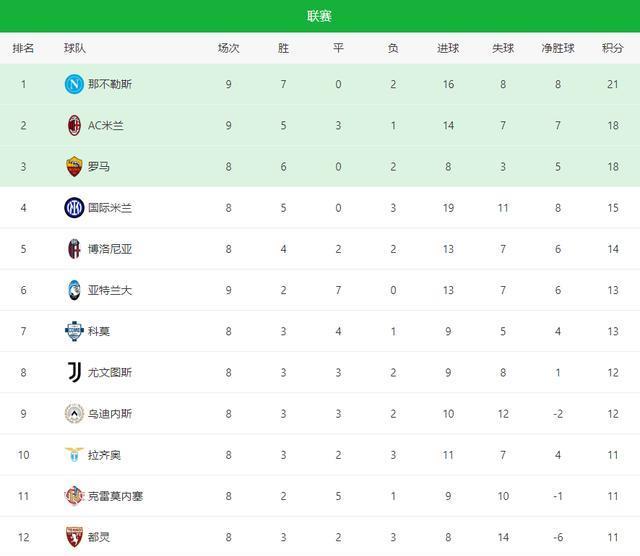
Task: Select the Cremonese team logo
Action: (74, 496)
